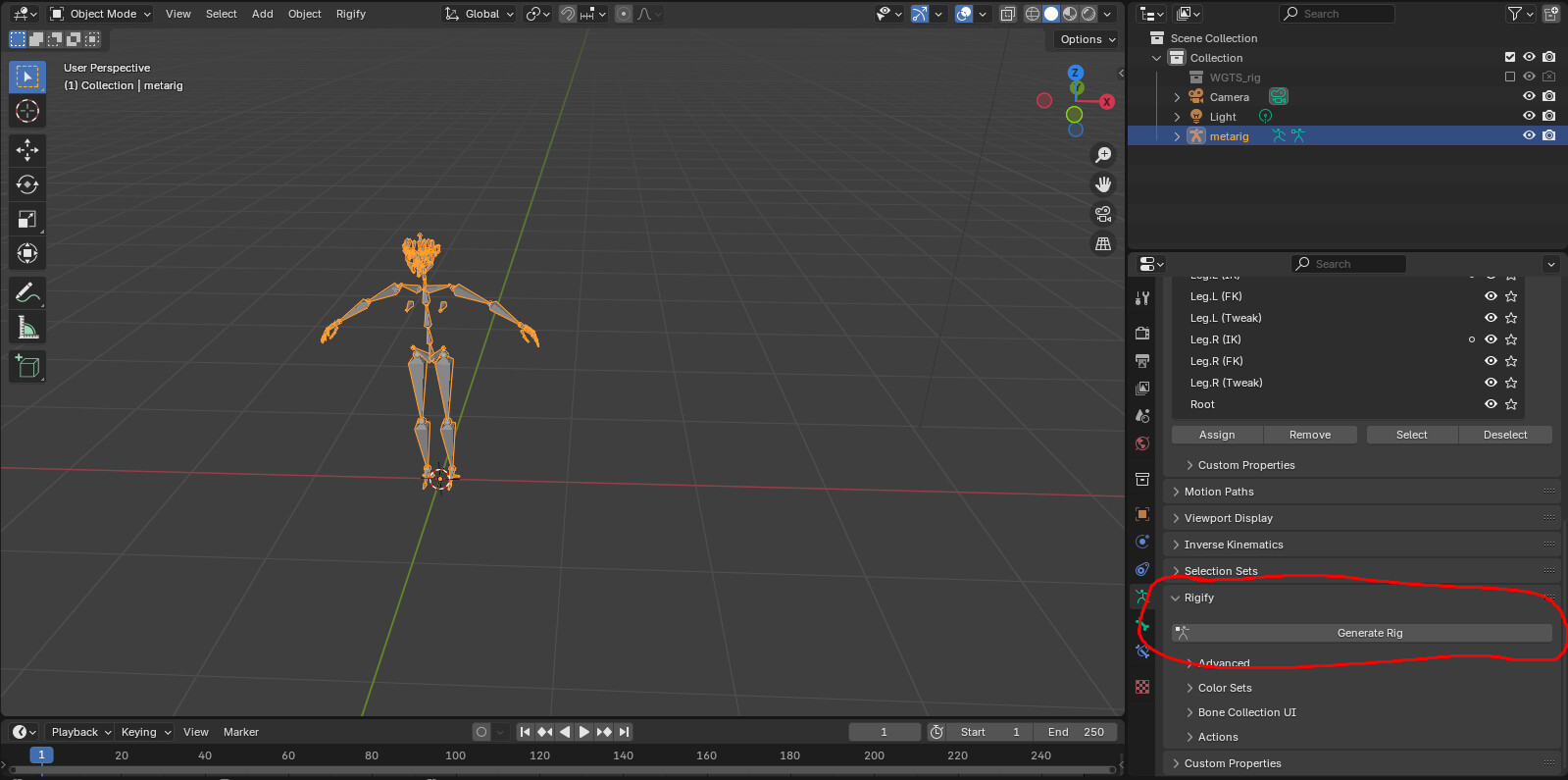Activate the 3D Cursor tool

[x=27, y=111]
